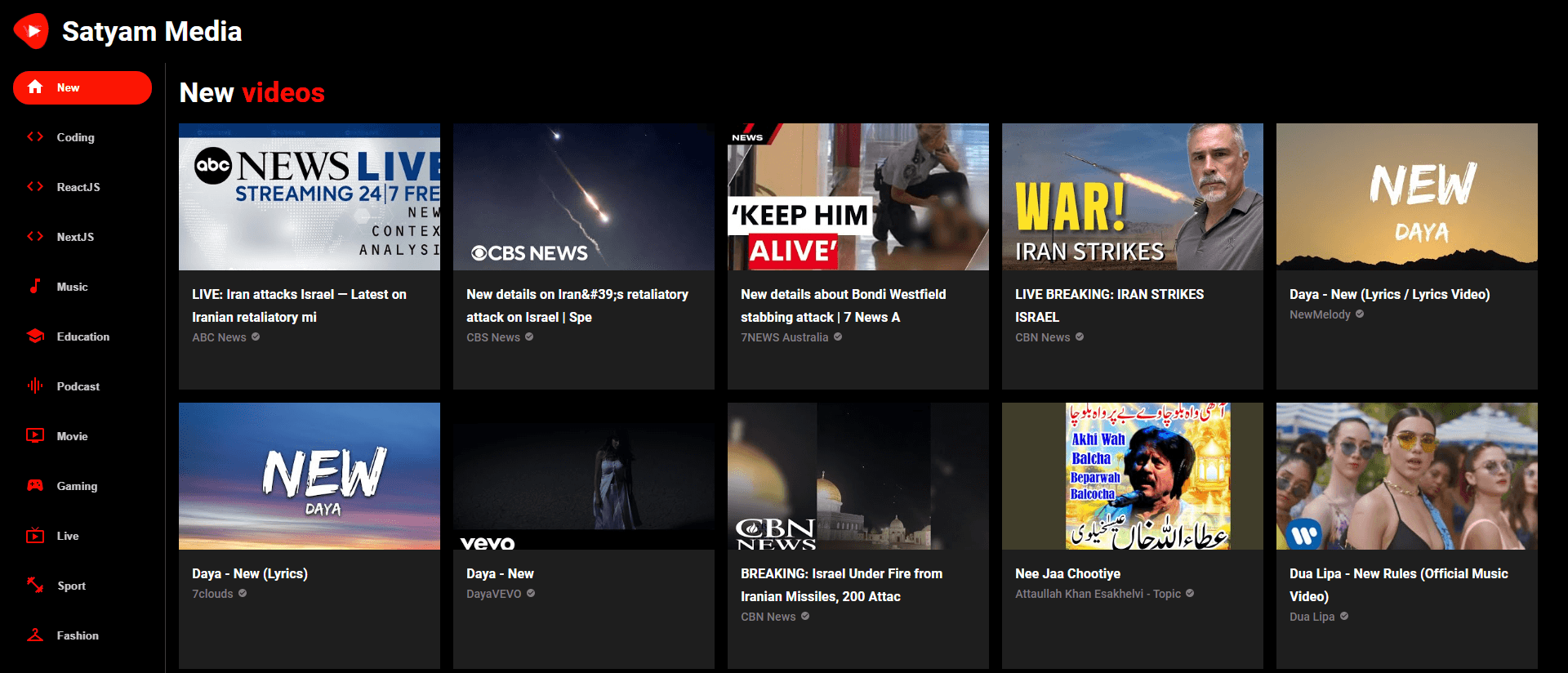
Task: Click the Movie play-box icon
Action: pos(35,436)
